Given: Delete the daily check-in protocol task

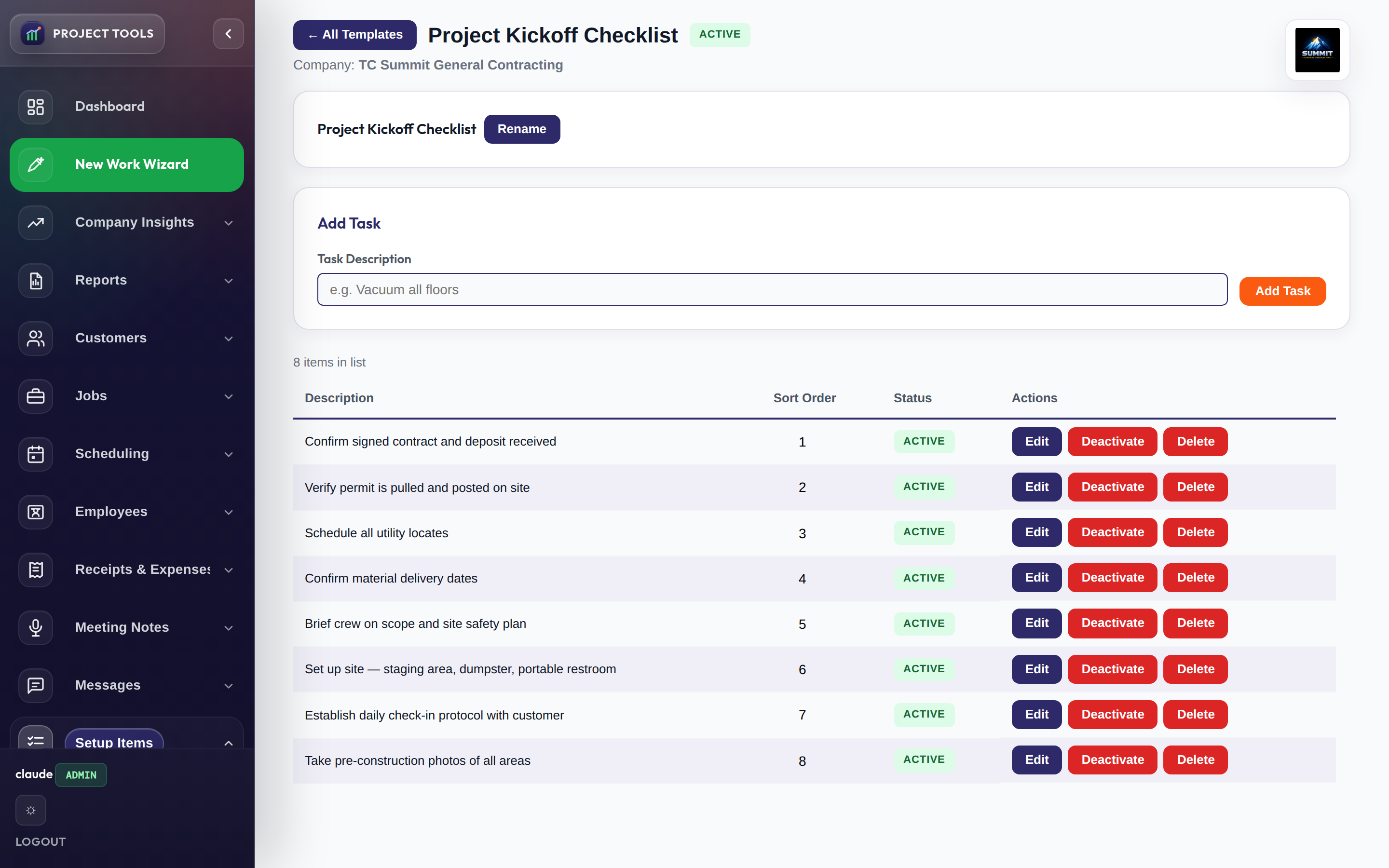Looking at the screenshot, I should pos(1196,714).
